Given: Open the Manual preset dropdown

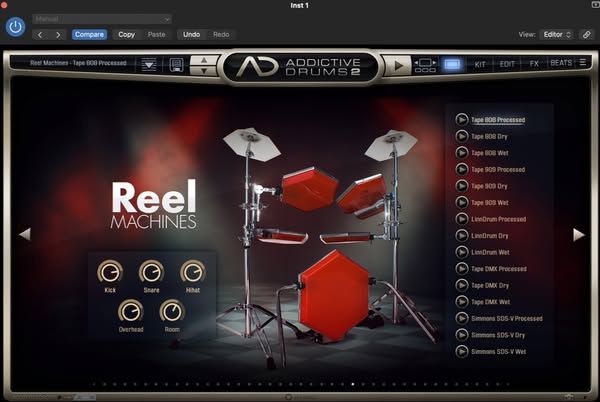Looking at the screenshot, I should (101, 18).
